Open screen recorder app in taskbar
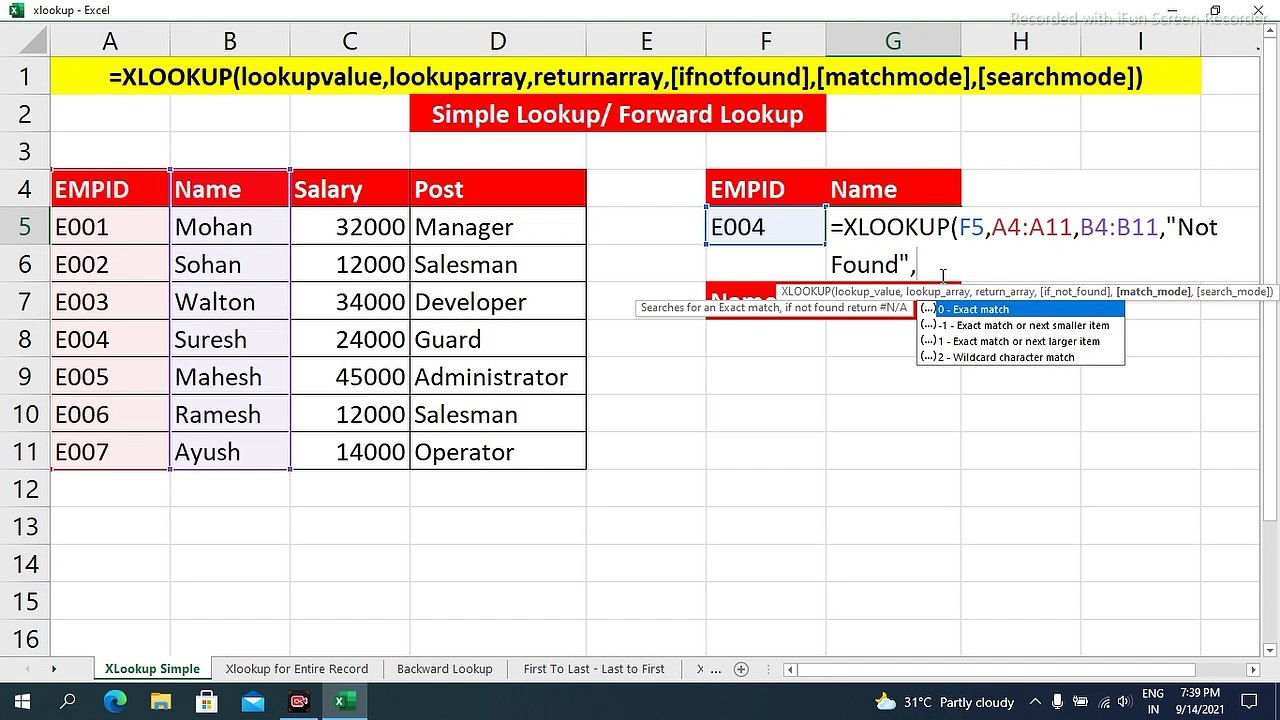1280x720 pixels. (299, 702)
